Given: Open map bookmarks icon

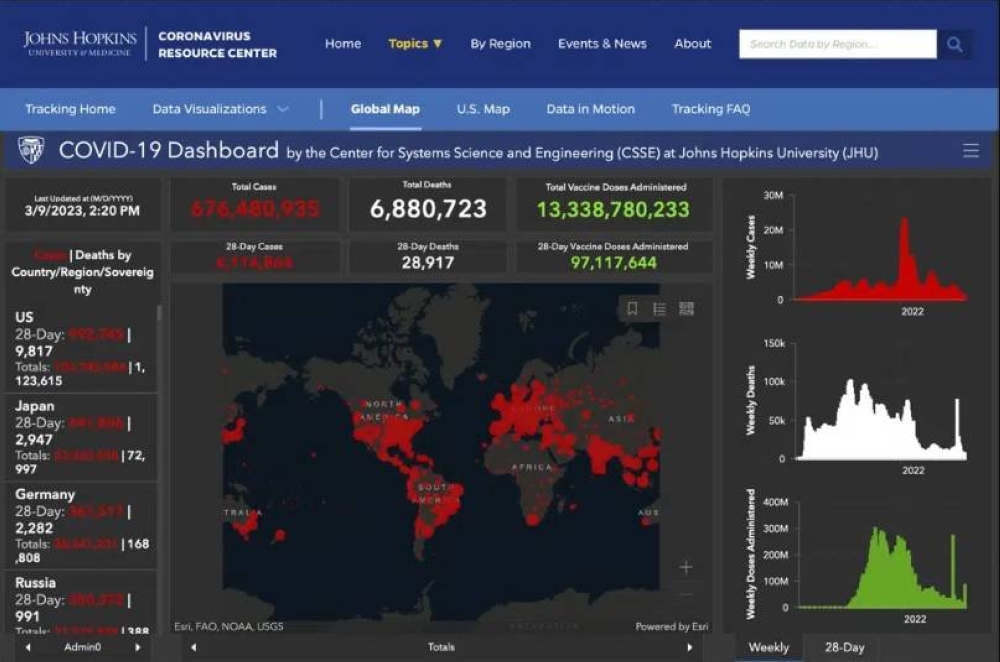Looking at the screenshot, I should (632, 309).
